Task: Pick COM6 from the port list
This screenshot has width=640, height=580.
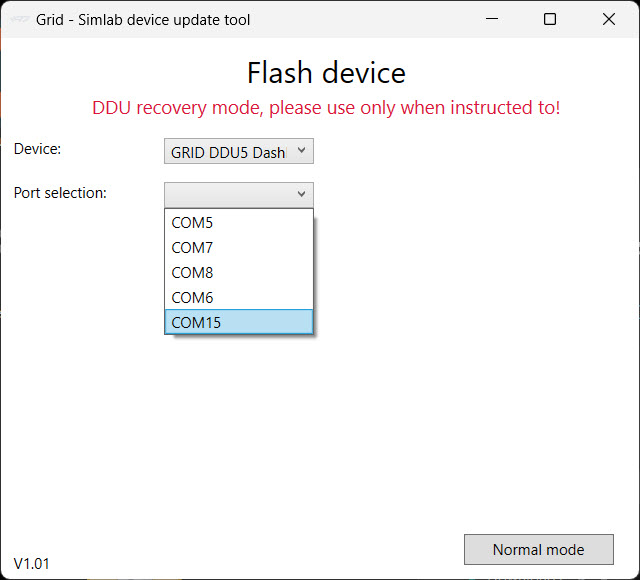Action: click(239, 298)
